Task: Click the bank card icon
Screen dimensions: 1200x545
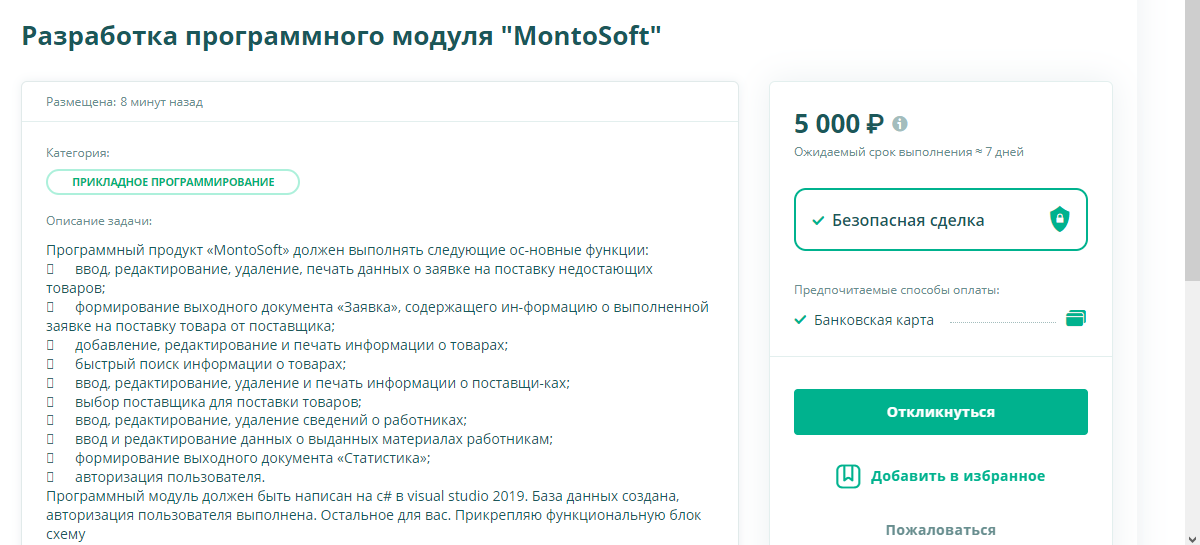Action: [x=1076, y=319]
